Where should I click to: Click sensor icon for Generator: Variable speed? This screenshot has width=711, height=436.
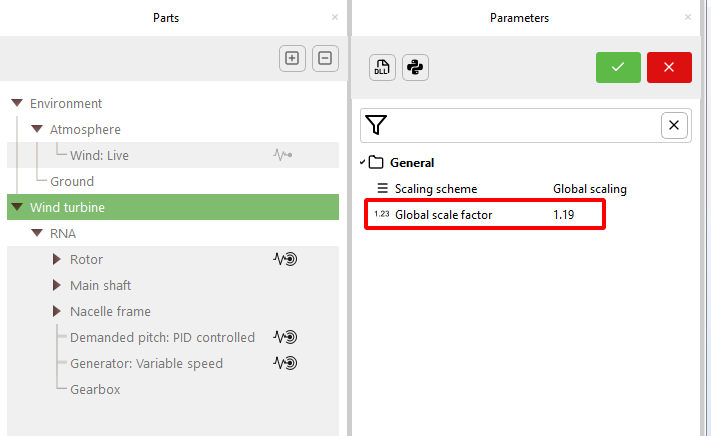285,363
